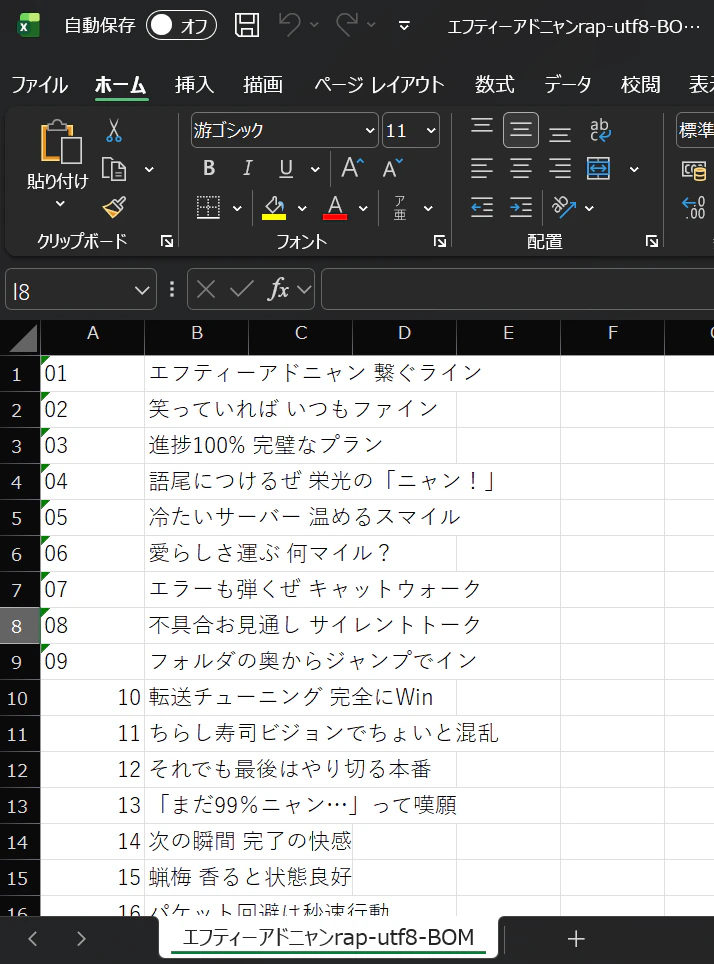This screenshot has width=714, height=964.
Task: Expand the 貼り付け options arrow
Action: coord(60,203)
